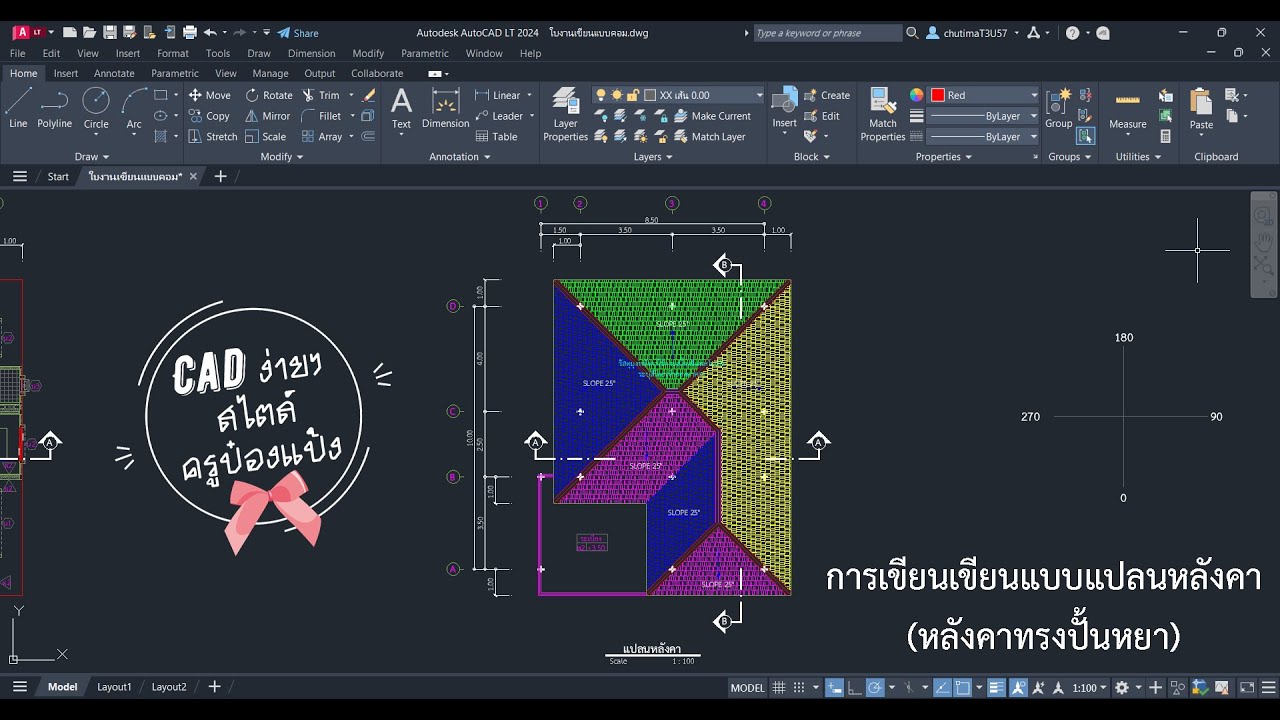This screenshot has width=1280, height=720.
Task: Toggle the drawing grid display
Action: click(779, 688)
